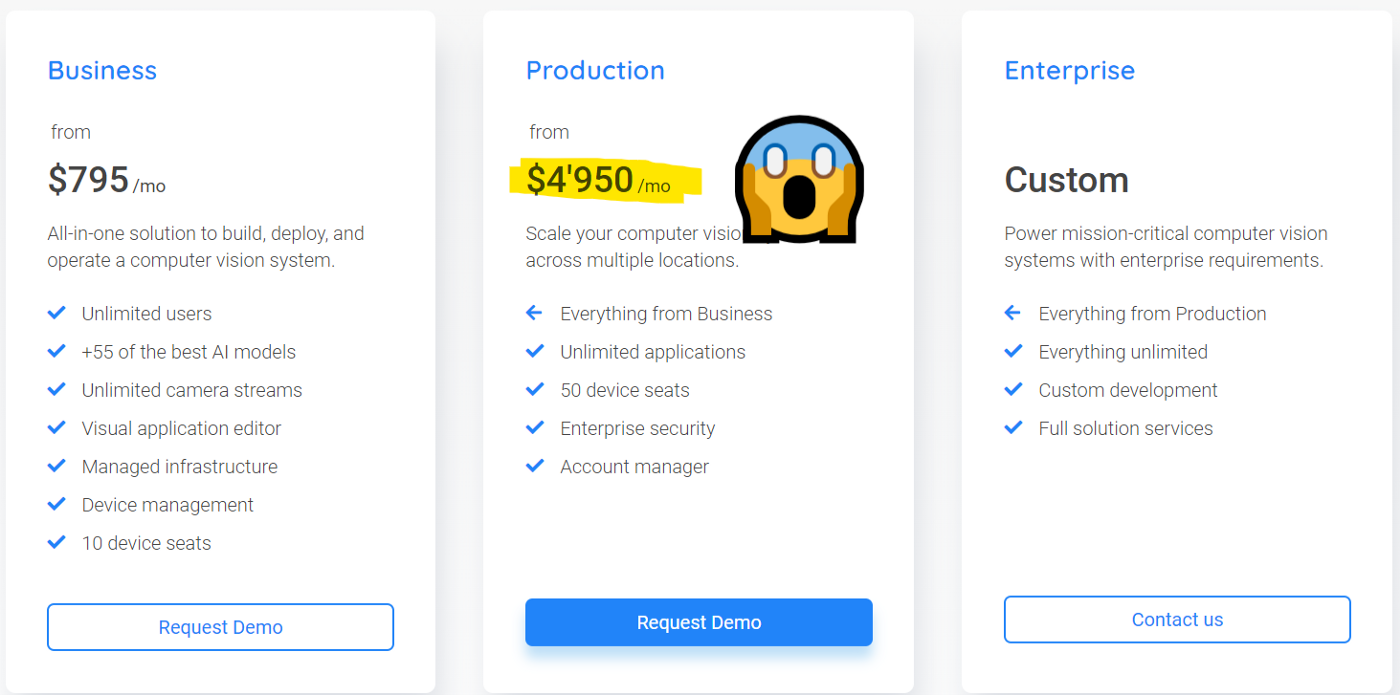The height and width of the screenshot is (695, 1400).
Task: Click Contact us on the Enterprise plan
Action: [1177, 620]
